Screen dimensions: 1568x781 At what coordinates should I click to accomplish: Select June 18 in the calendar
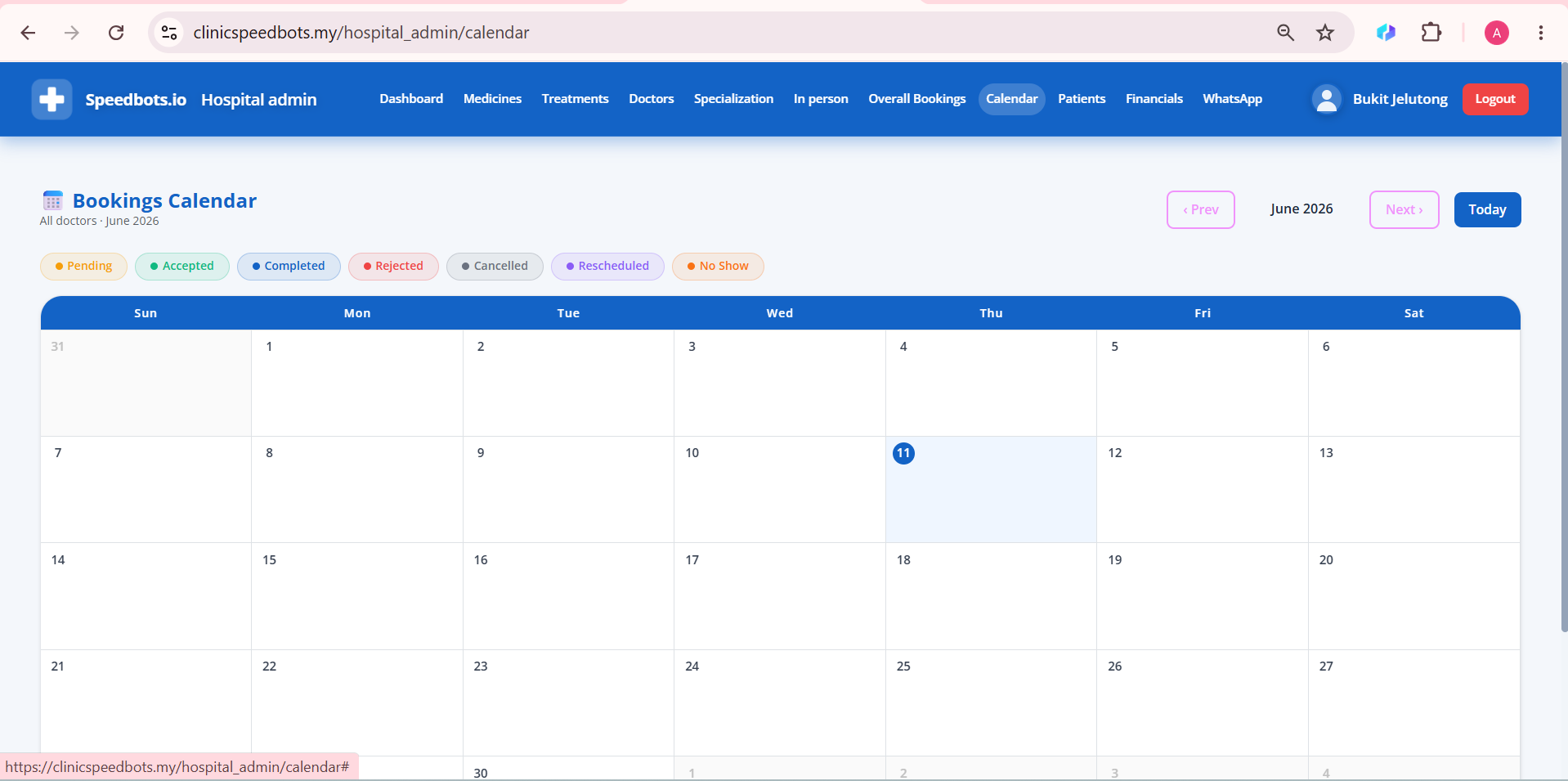tap(991, 596)
